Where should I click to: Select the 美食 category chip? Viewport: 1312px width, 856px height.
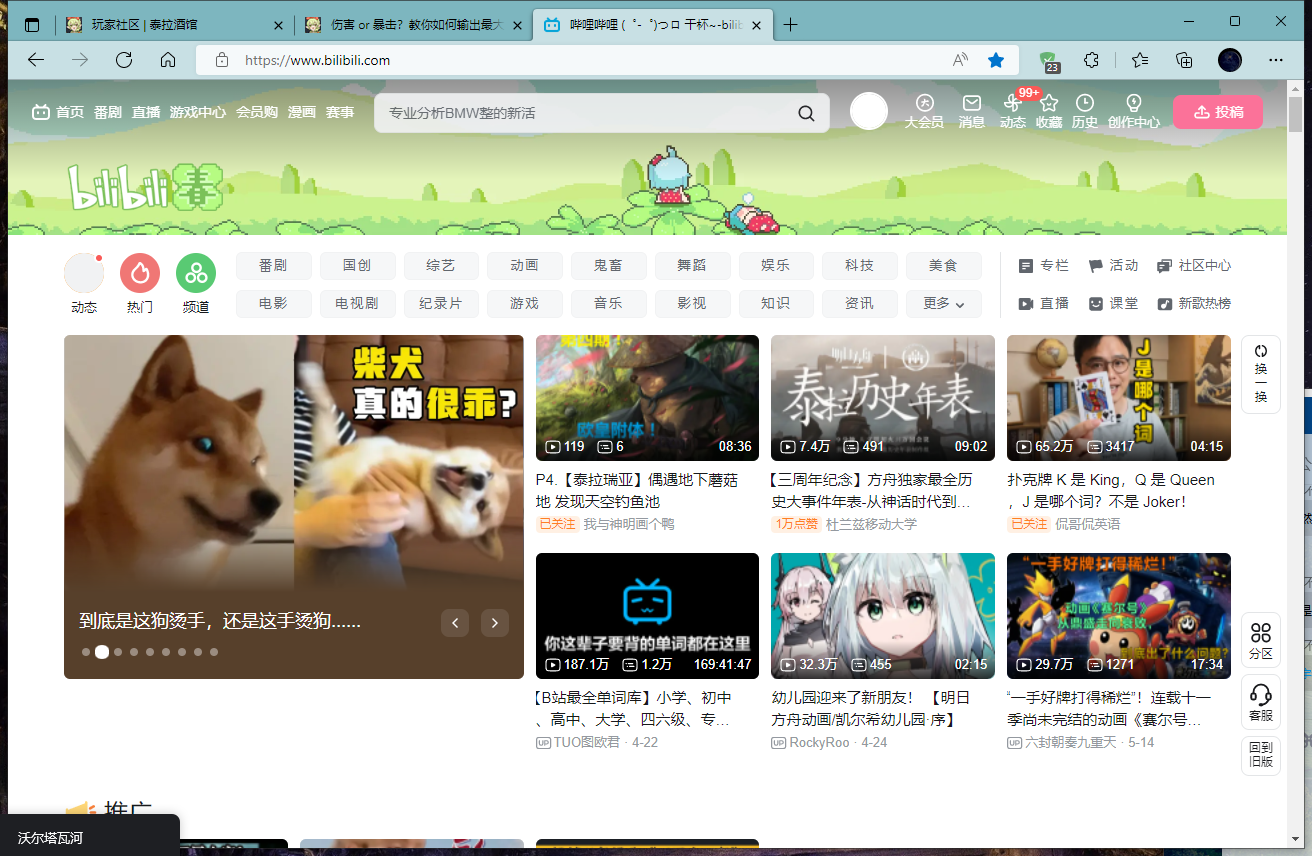(943, 265)
